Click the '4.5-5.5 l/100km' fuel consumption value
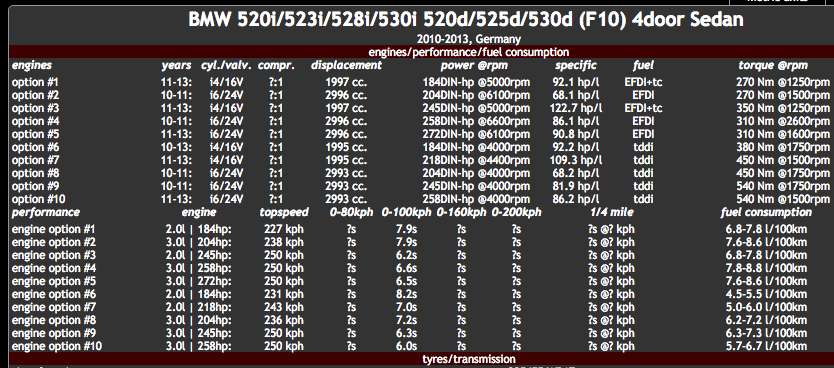Screen dimensions: 834x368 coord(766,294)
